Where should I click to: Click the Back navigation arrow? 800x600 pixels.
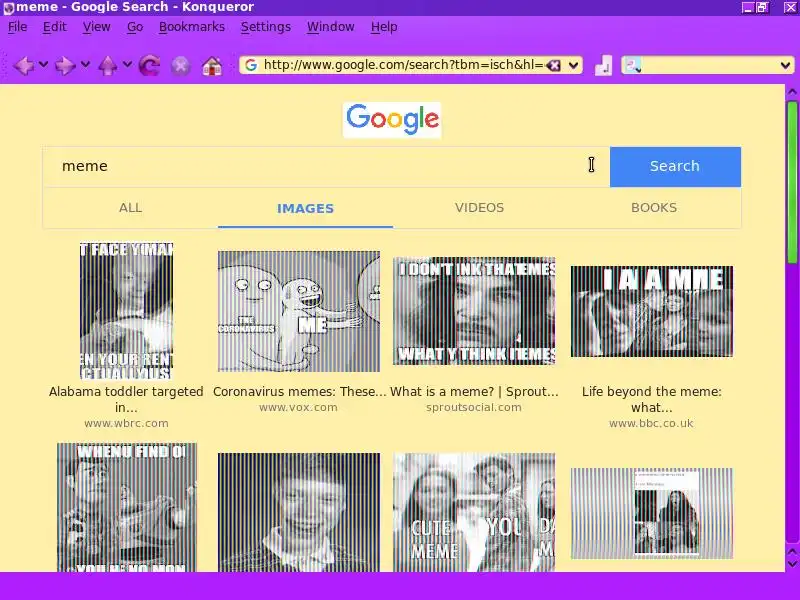(24, 65)
